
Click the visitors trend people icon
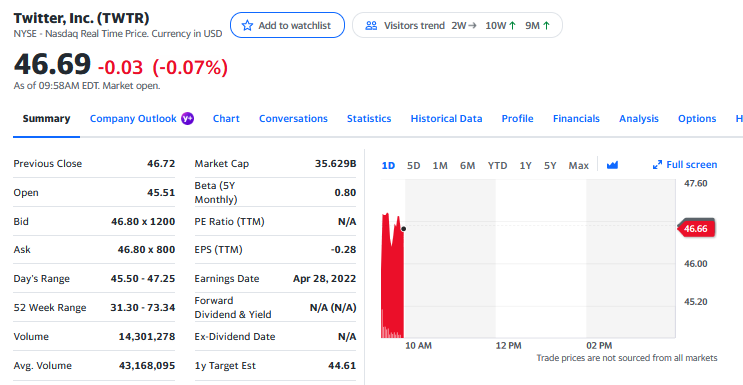coord(372,26)
